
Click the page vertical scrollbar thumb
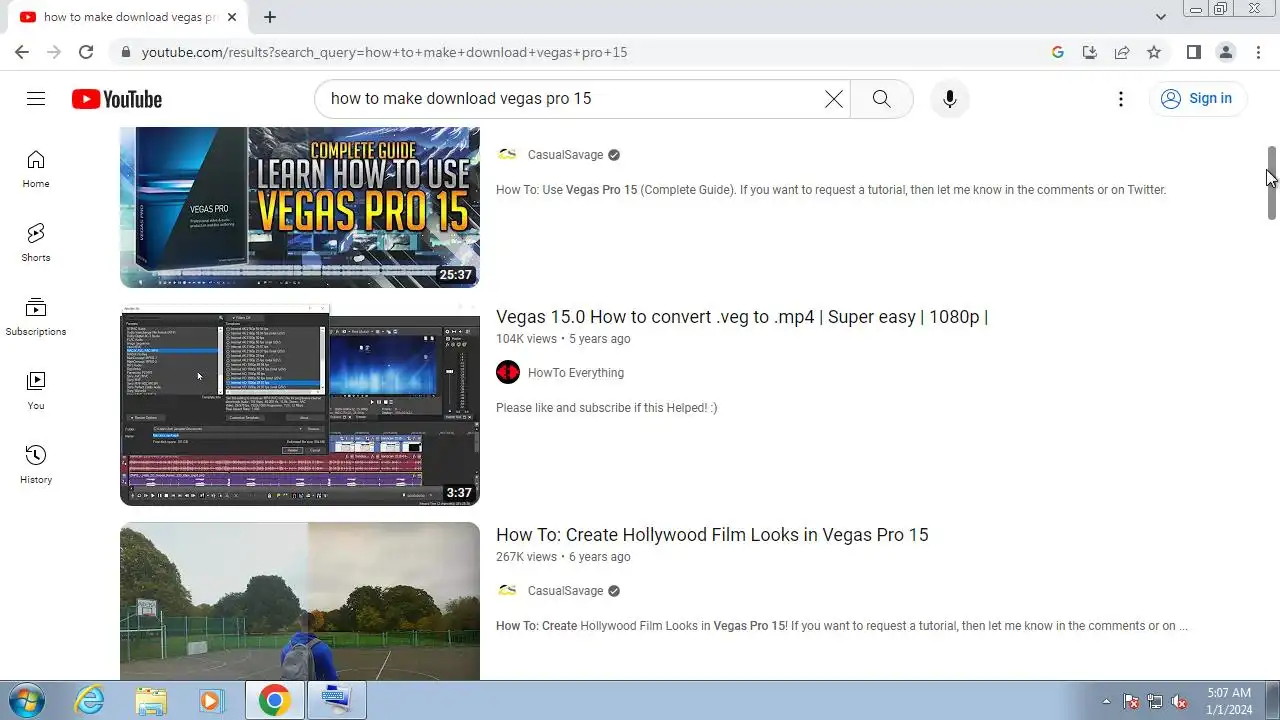[x=1272, y=183]
